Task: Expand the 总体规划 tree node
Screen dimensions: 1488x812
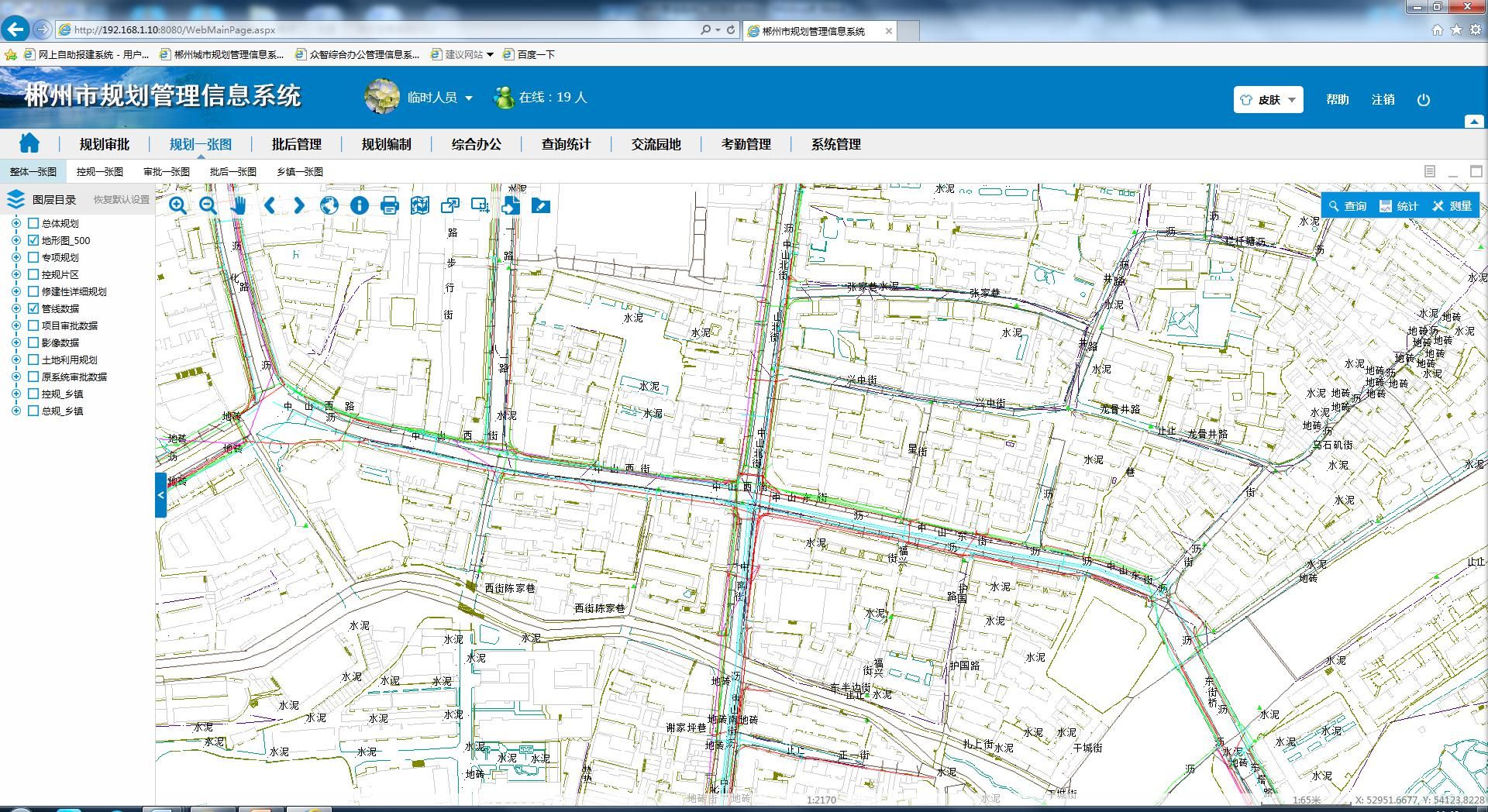Action: tap(15, 223)
